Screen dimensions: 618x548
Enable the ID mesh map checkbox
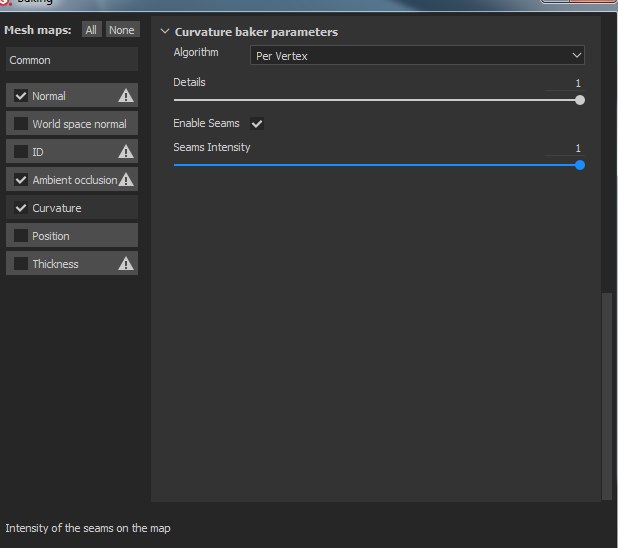pos(20,151)
